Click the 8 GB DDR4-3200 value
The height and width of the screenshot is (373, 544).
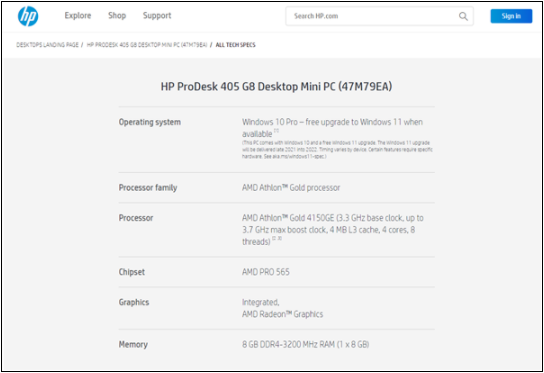305,345
